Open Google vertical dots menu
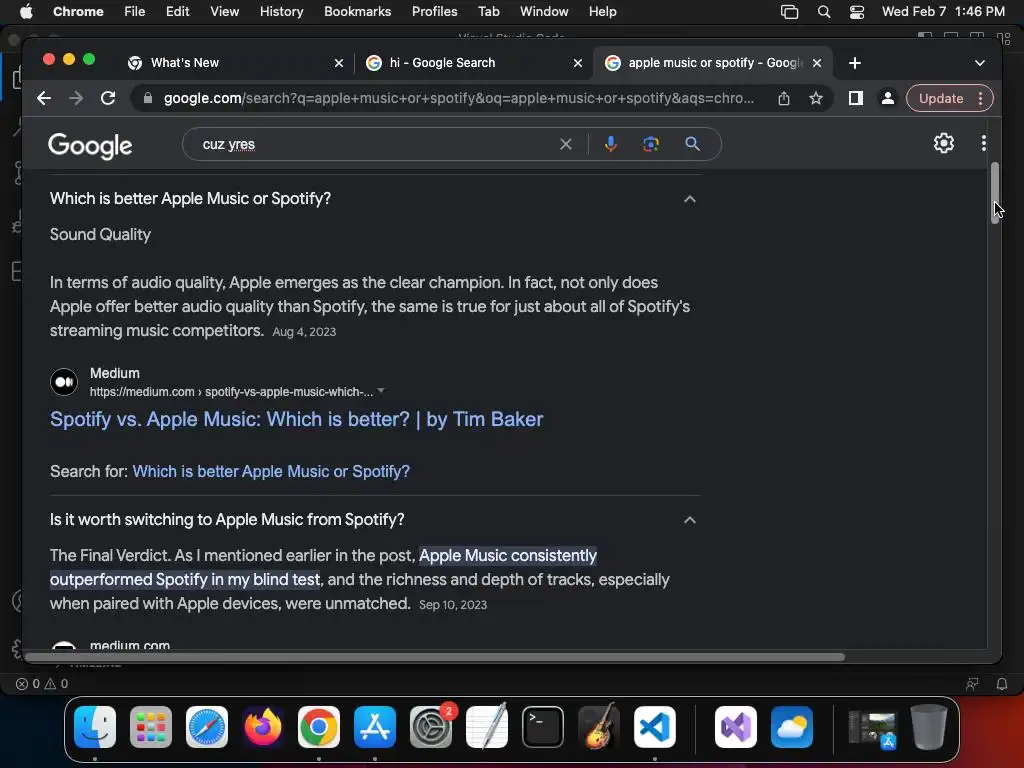Screen dimensions: 1024x768 tap(984, 143)
